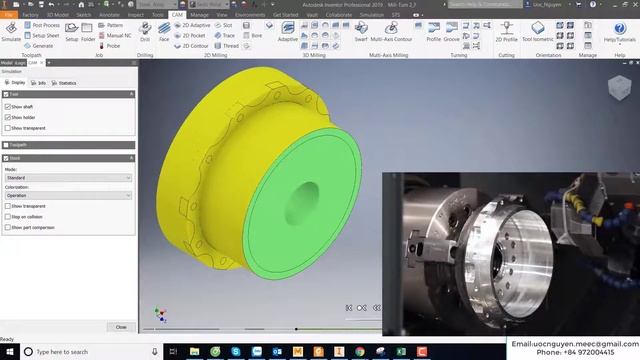Select the Drill operation

[144, 32]
